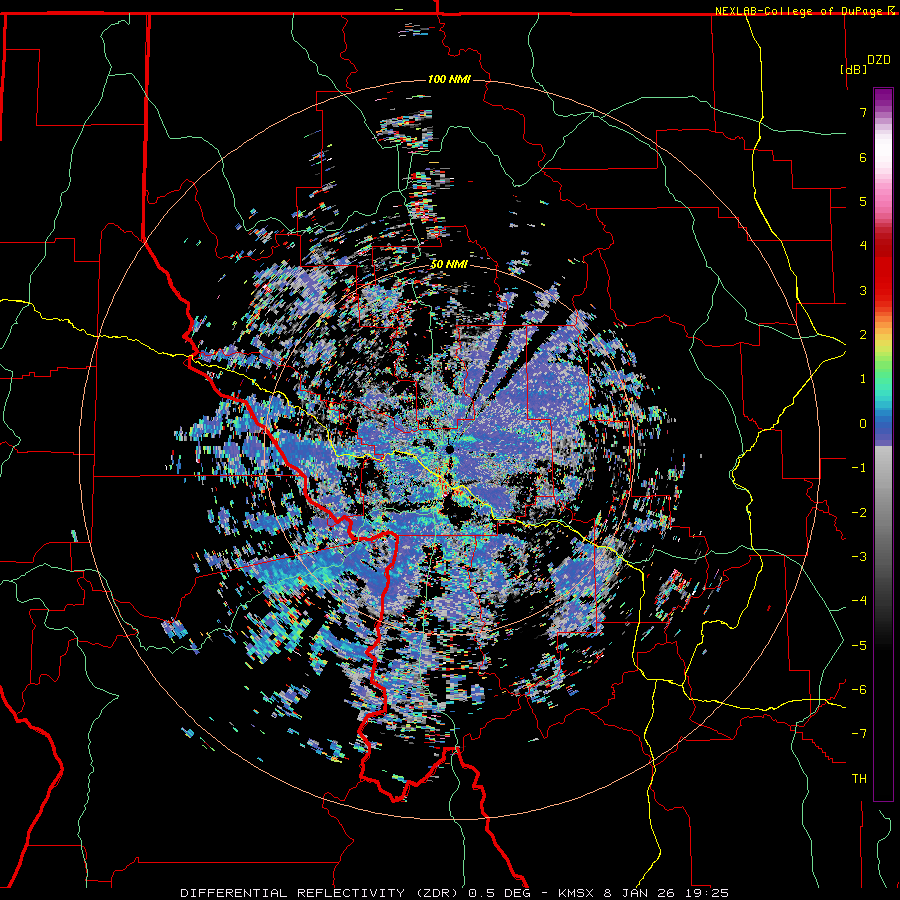Click the -7 value on color scale
This screenshot has height=900, width=900.
(x=859, y=734)
